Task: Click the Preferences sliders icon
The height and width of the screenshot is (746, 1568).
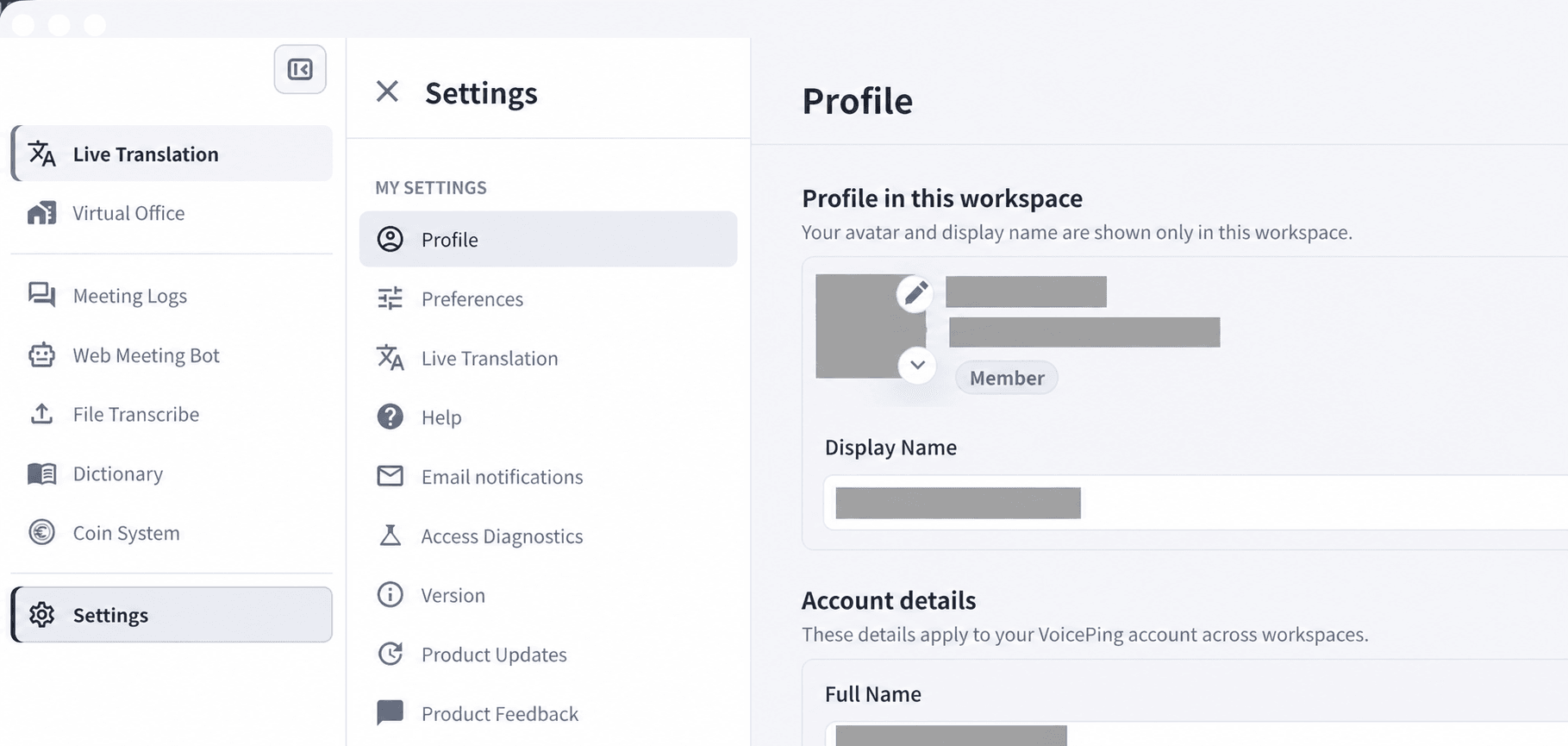Action: pyautogui.click(x=390, y=298)
